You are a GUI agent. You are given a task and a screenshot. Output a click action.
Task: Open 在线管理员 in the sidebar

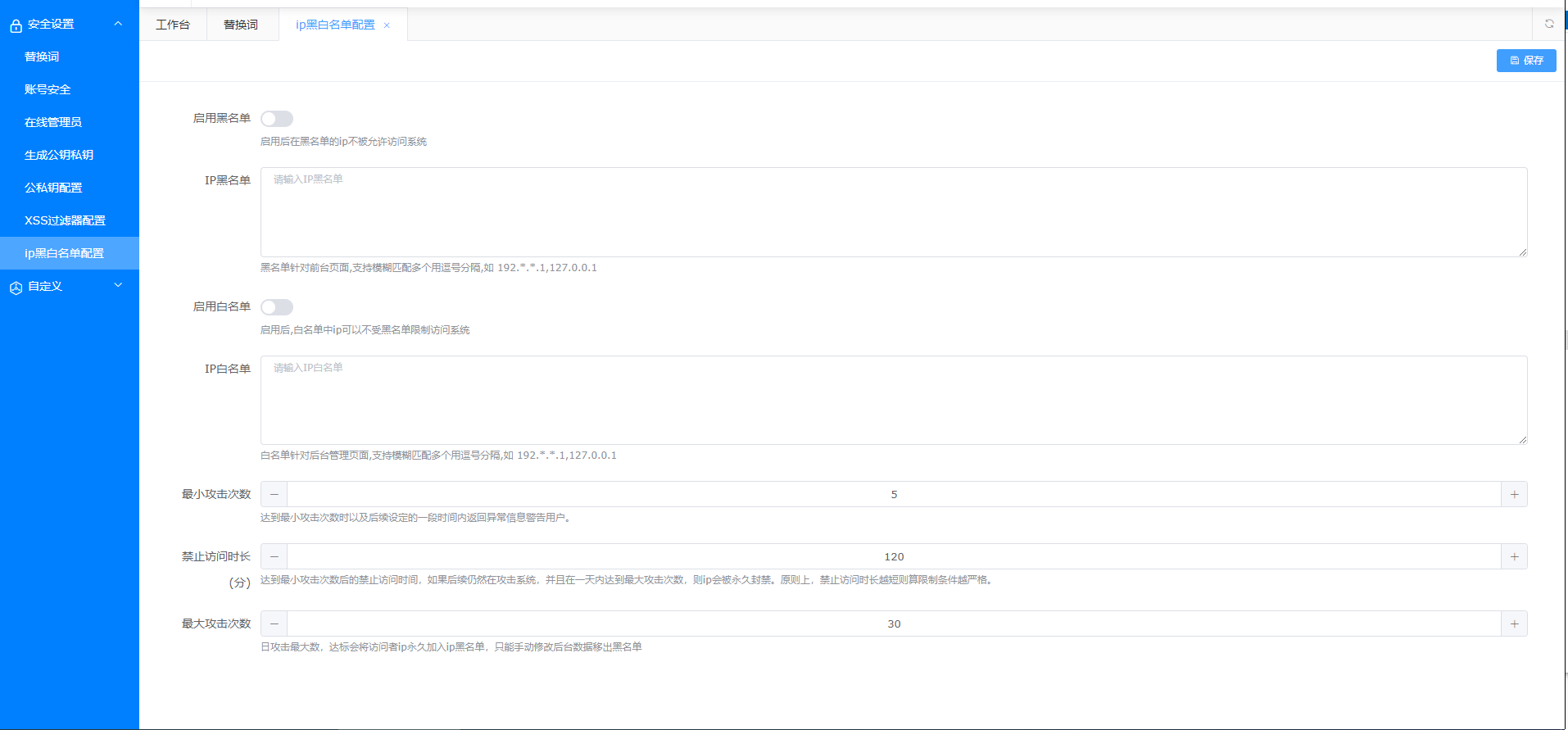point(53,122)
